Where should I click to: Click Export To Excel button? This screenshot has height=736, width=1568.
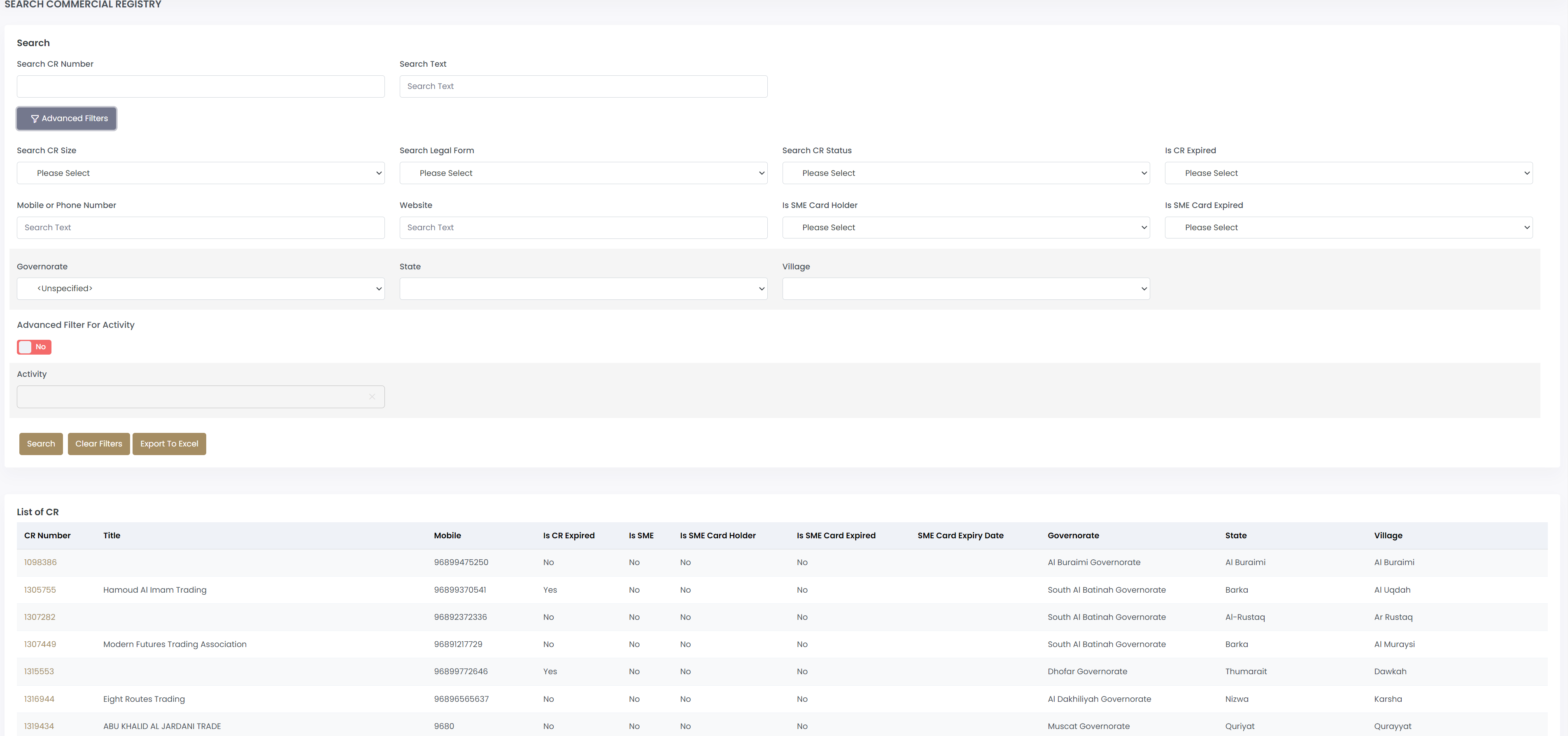[x=169, y=444]
